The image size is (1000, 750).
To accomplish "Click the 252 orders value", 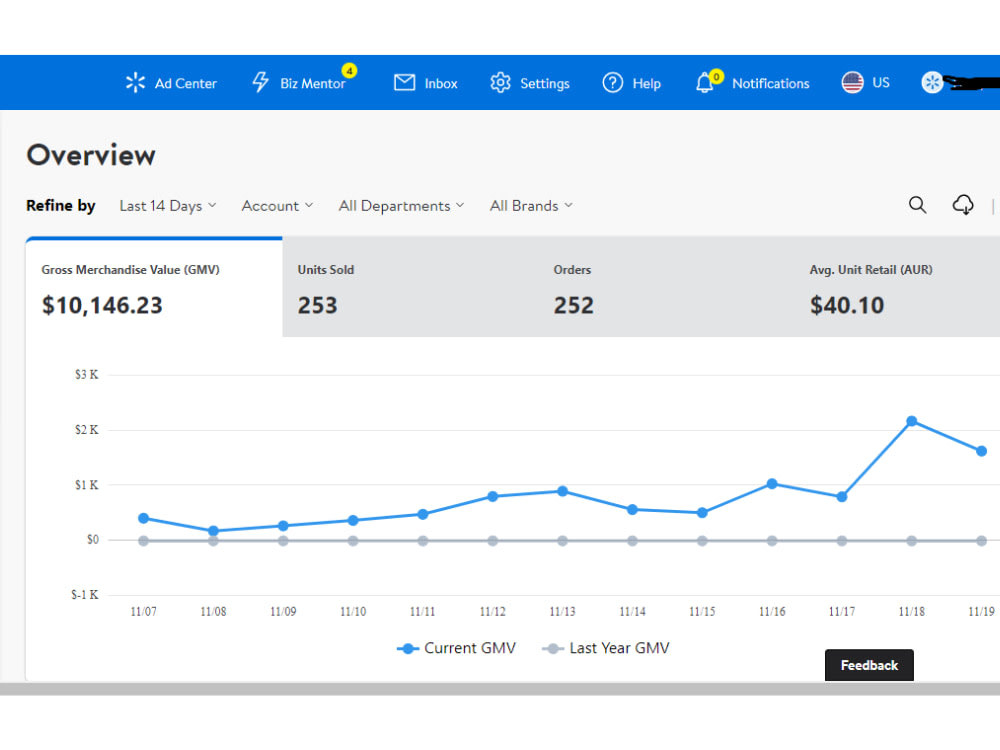I will [x=573, y=305].
